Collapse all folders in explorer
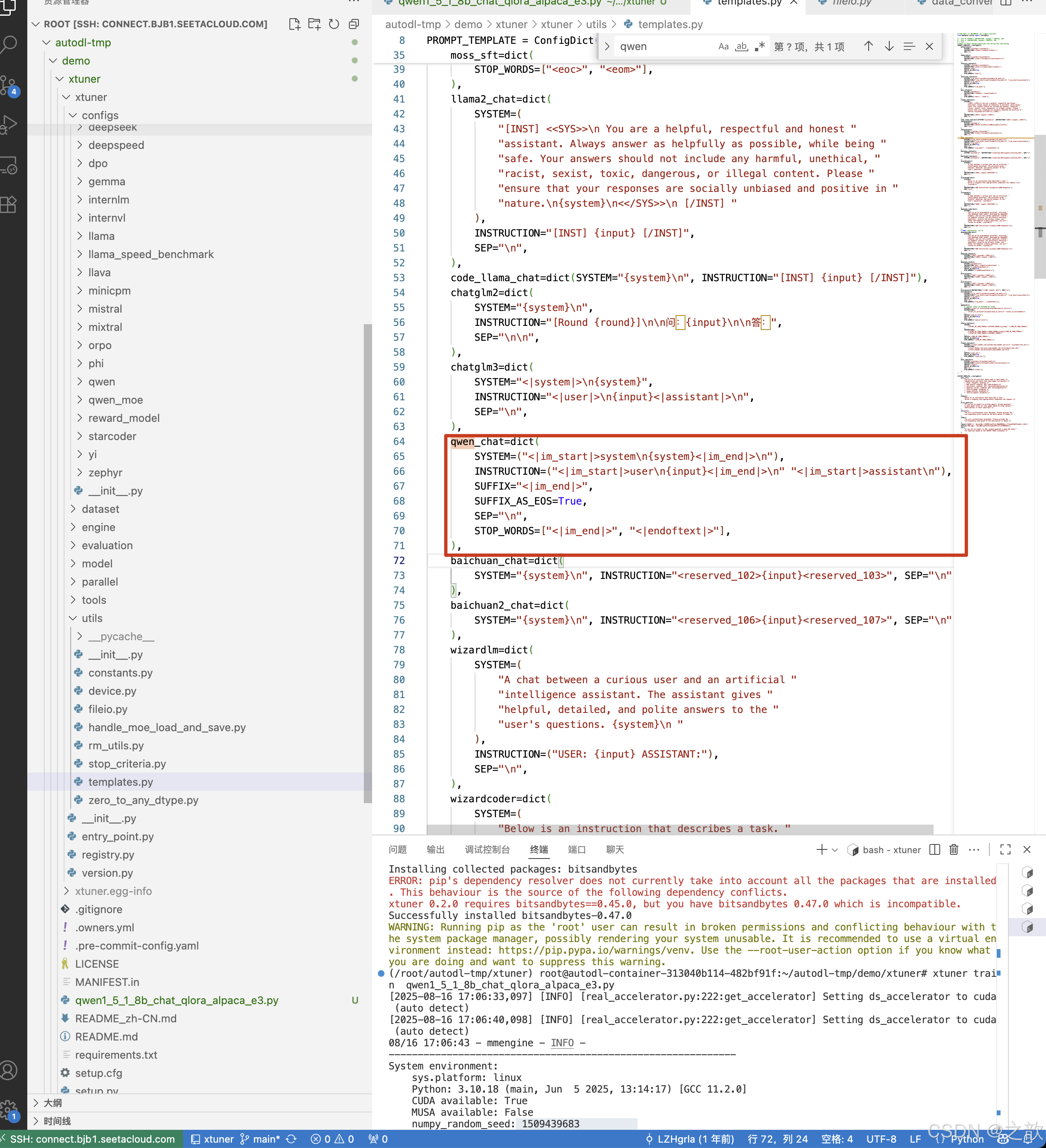This screenshot has width=1046, height=1148. (x=353, y=24)
